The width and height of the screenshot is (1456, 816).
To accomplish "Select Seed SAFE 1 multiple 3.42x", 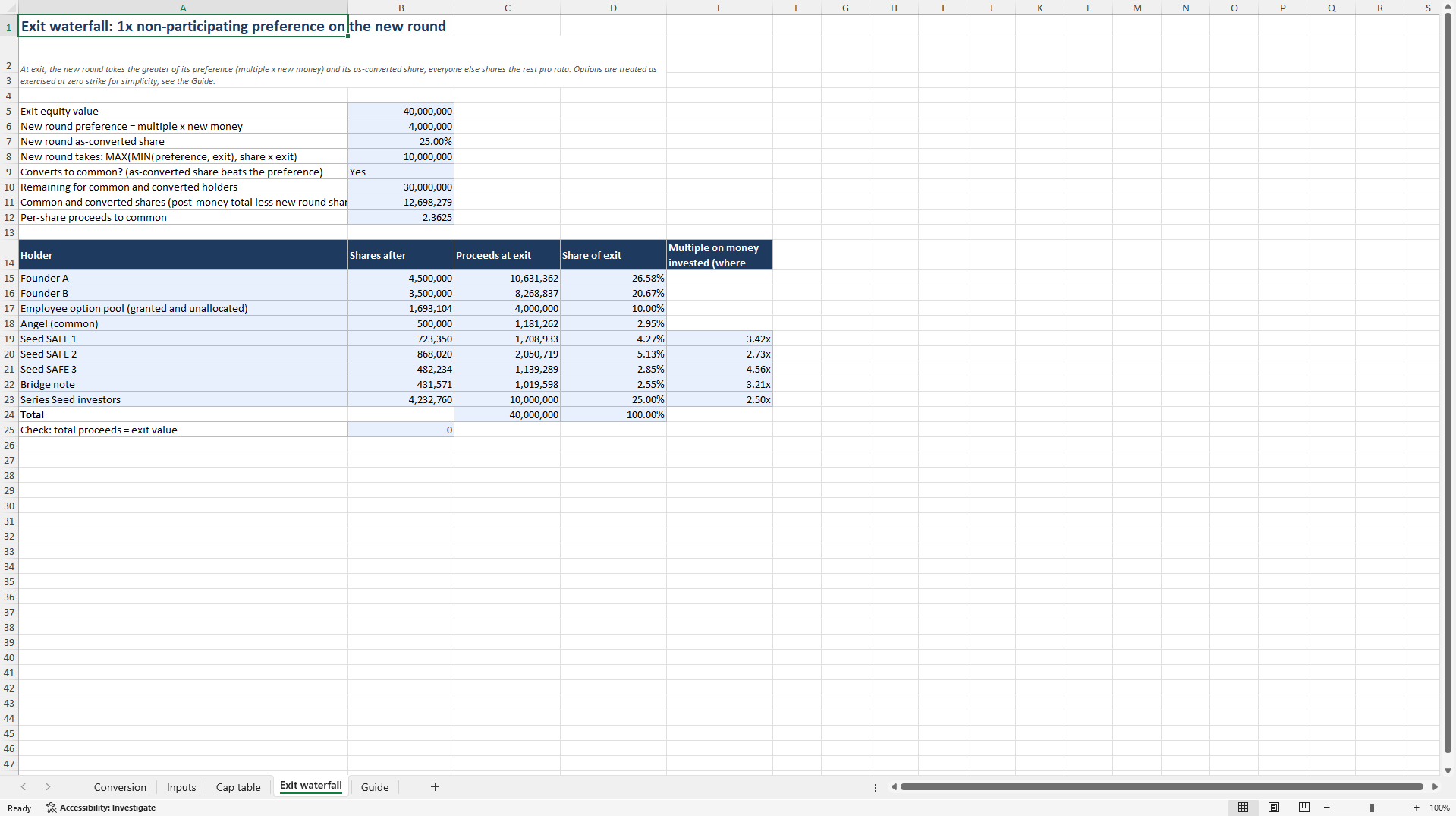I will point(719,339).
